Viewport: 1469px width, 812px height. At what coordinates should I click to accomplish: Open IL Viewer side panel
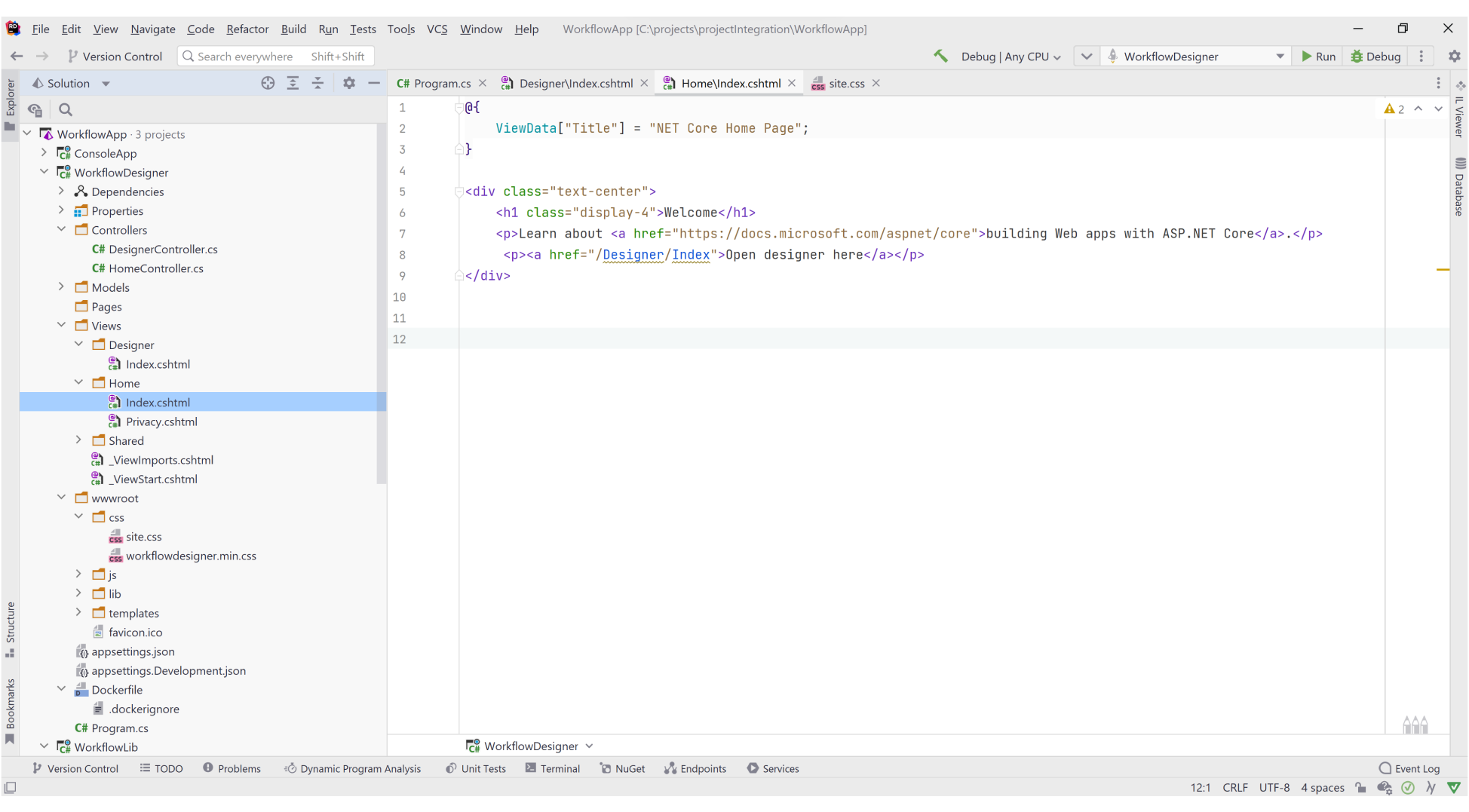(1460, 110)
